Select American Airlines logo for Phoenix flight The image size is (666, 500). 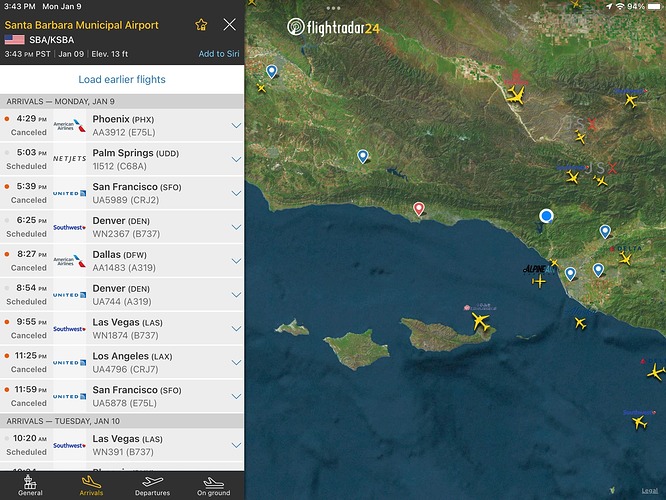(70, 125)
